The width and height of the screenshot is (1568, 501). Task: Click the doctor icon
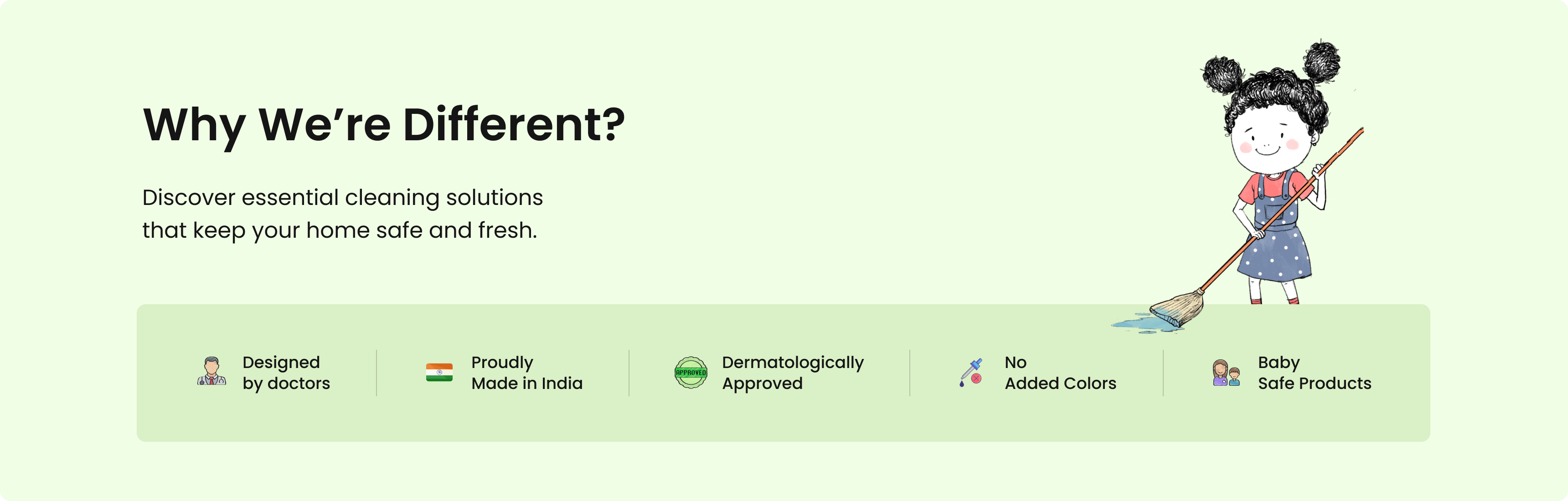pos(211,372)
